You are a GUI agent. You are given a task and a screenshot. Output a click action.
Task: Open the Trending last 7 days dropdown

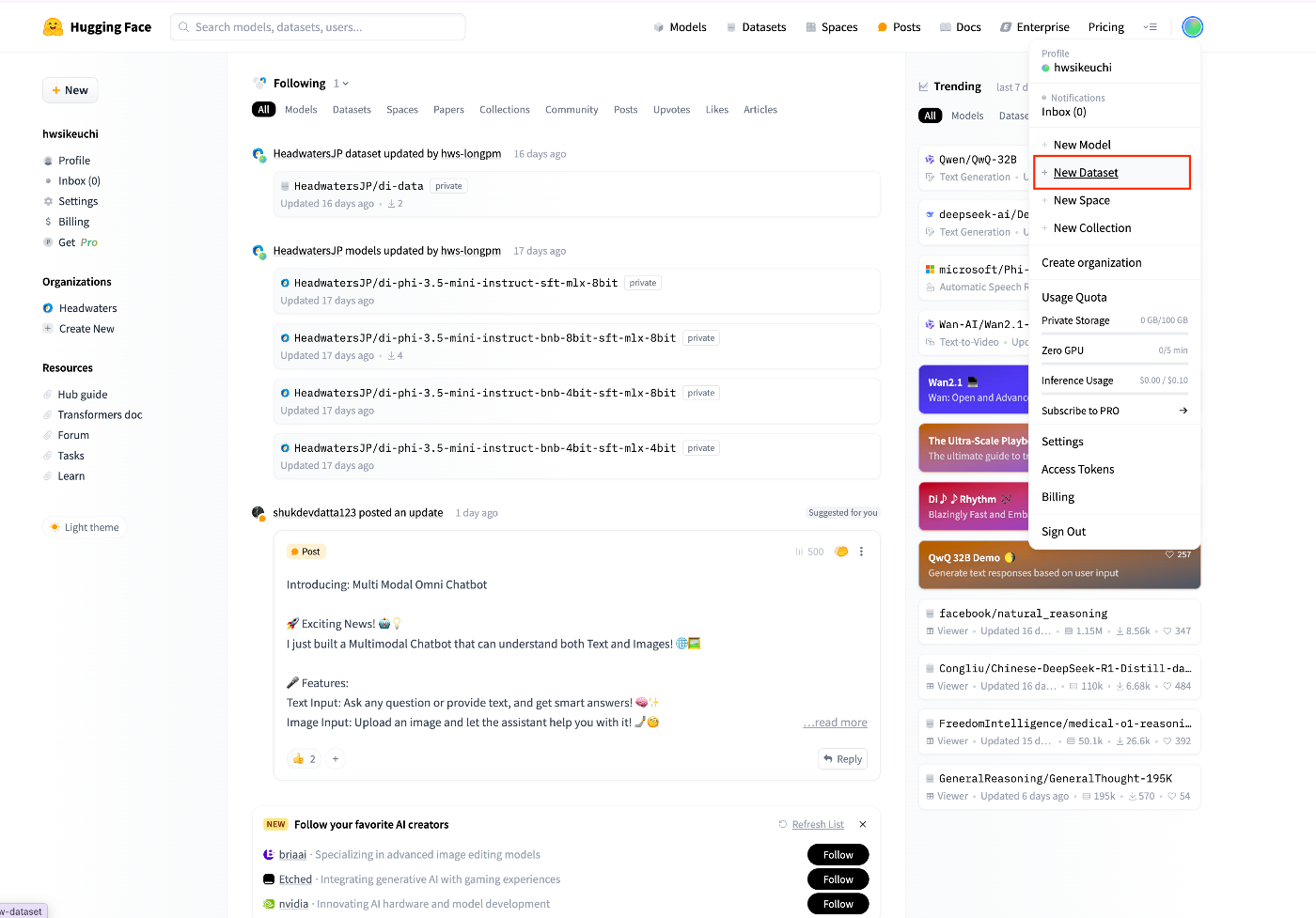click(x=1012, y=87)
